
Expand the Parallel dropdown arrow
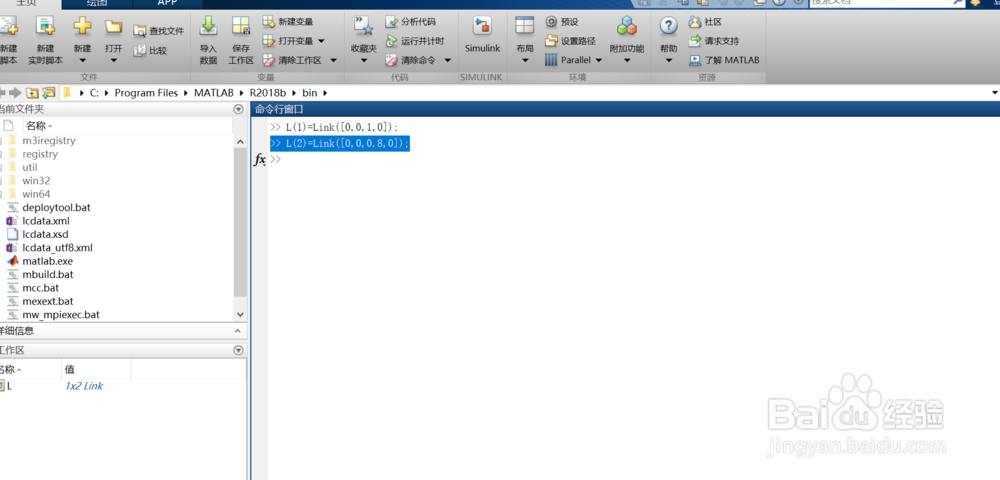coord(598,60)
